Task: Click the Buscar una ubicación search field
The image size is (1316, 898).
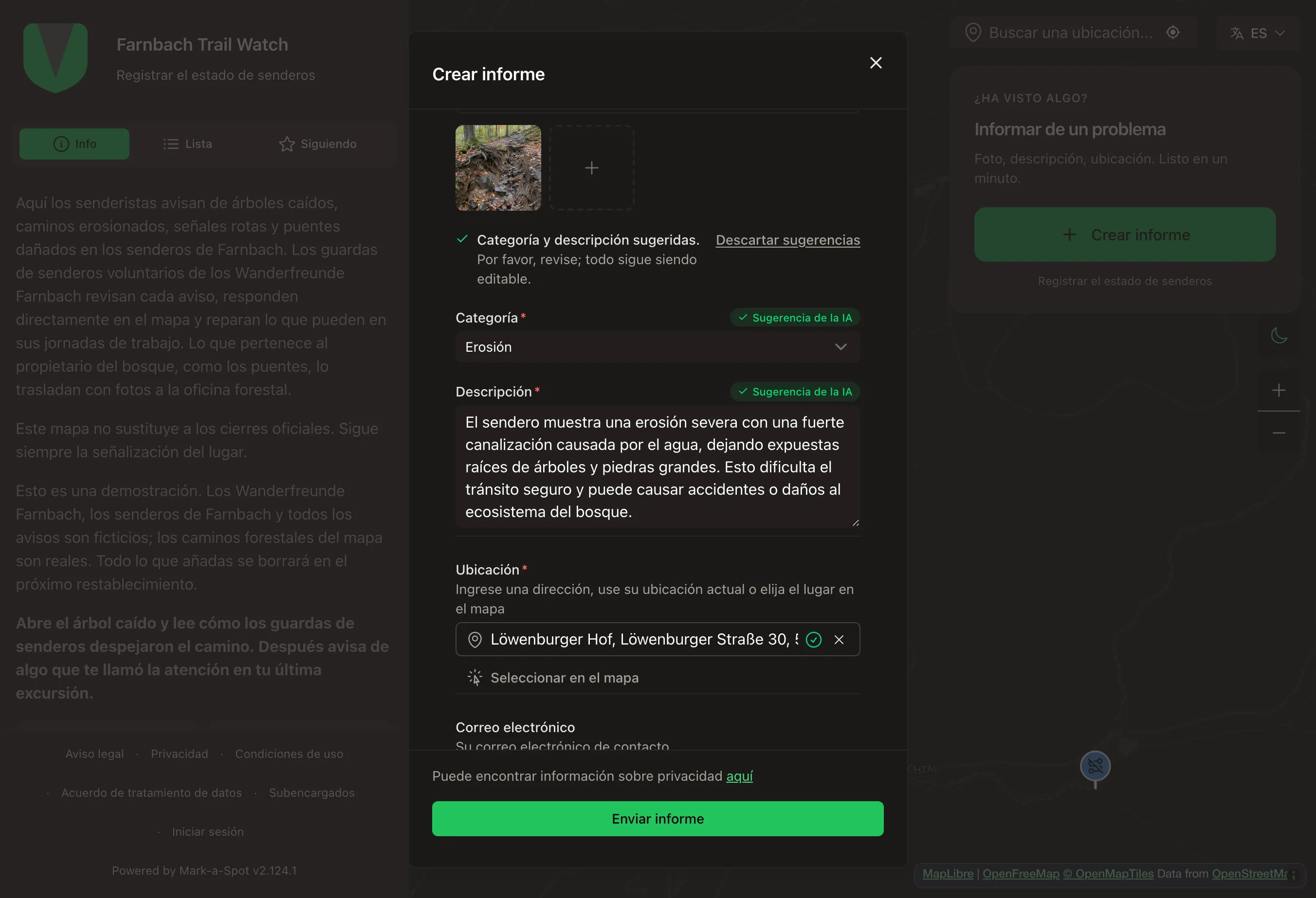Action: 1070,33
